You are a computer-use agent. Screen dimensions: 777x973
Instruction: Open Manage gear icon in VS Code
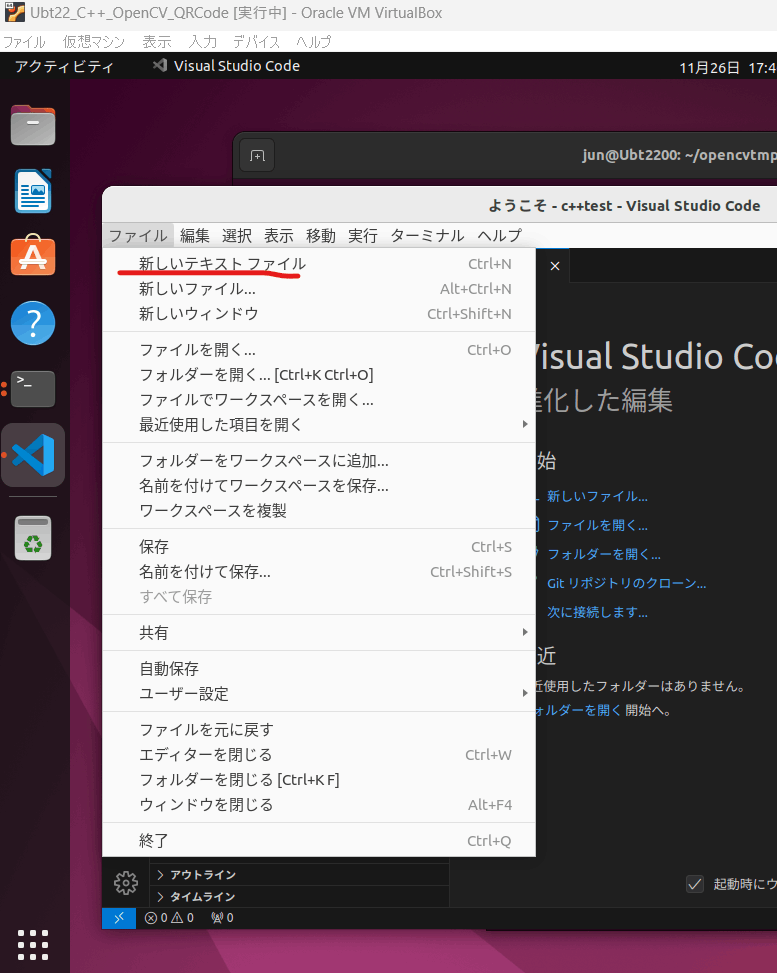click(x=126, y=882)
